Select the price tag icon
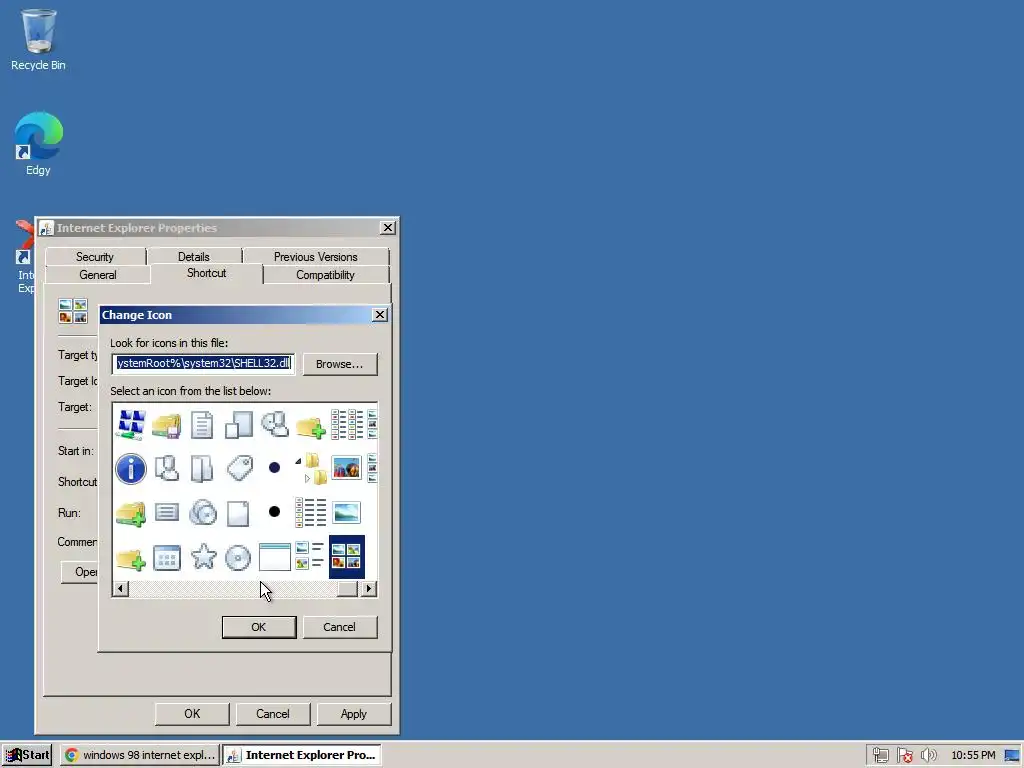The width and height of the screenshot is (1024, 768). click(239, 468)
